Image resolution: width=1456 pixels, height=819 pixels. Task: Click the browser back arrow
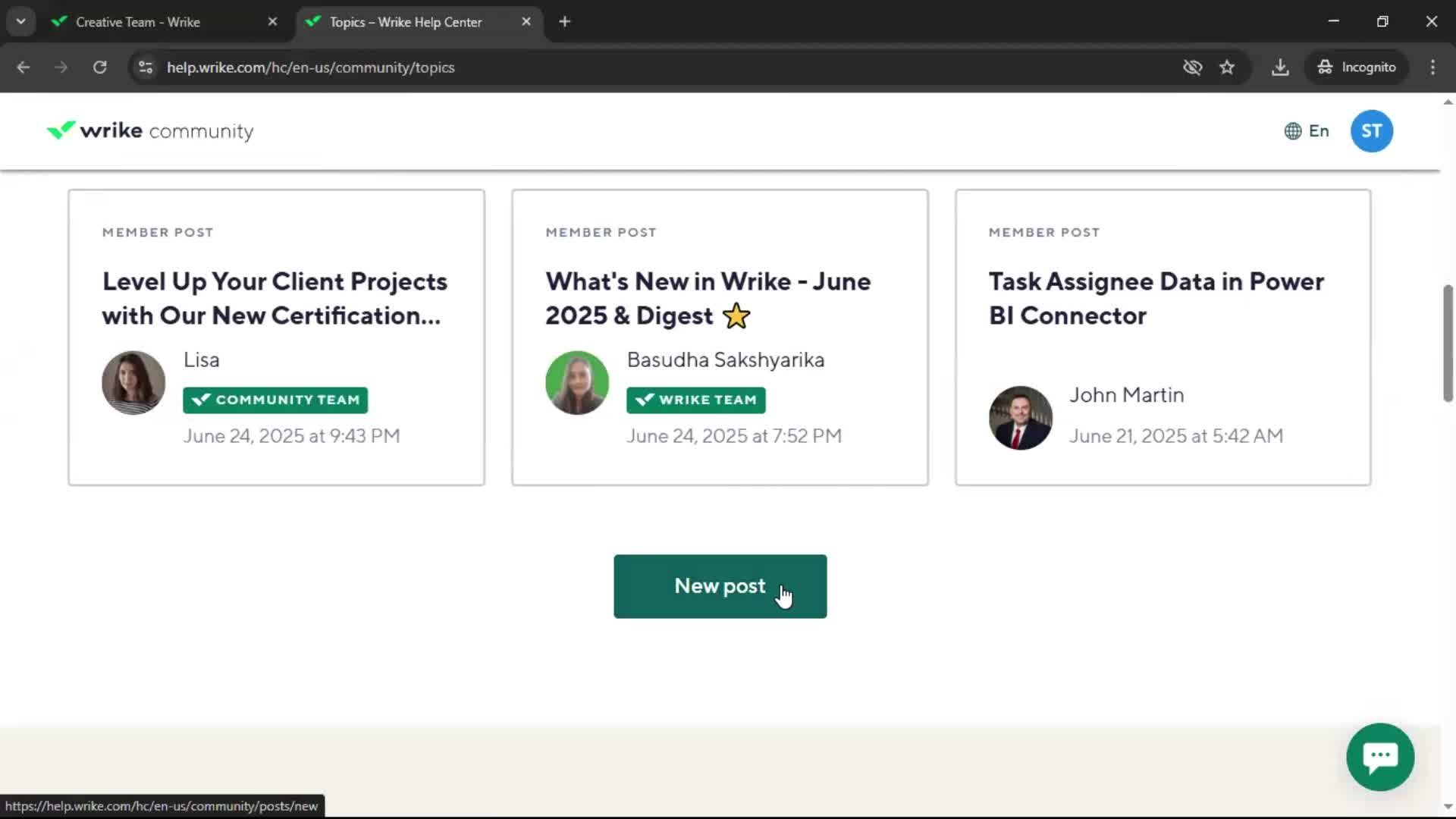click(23, 67)
